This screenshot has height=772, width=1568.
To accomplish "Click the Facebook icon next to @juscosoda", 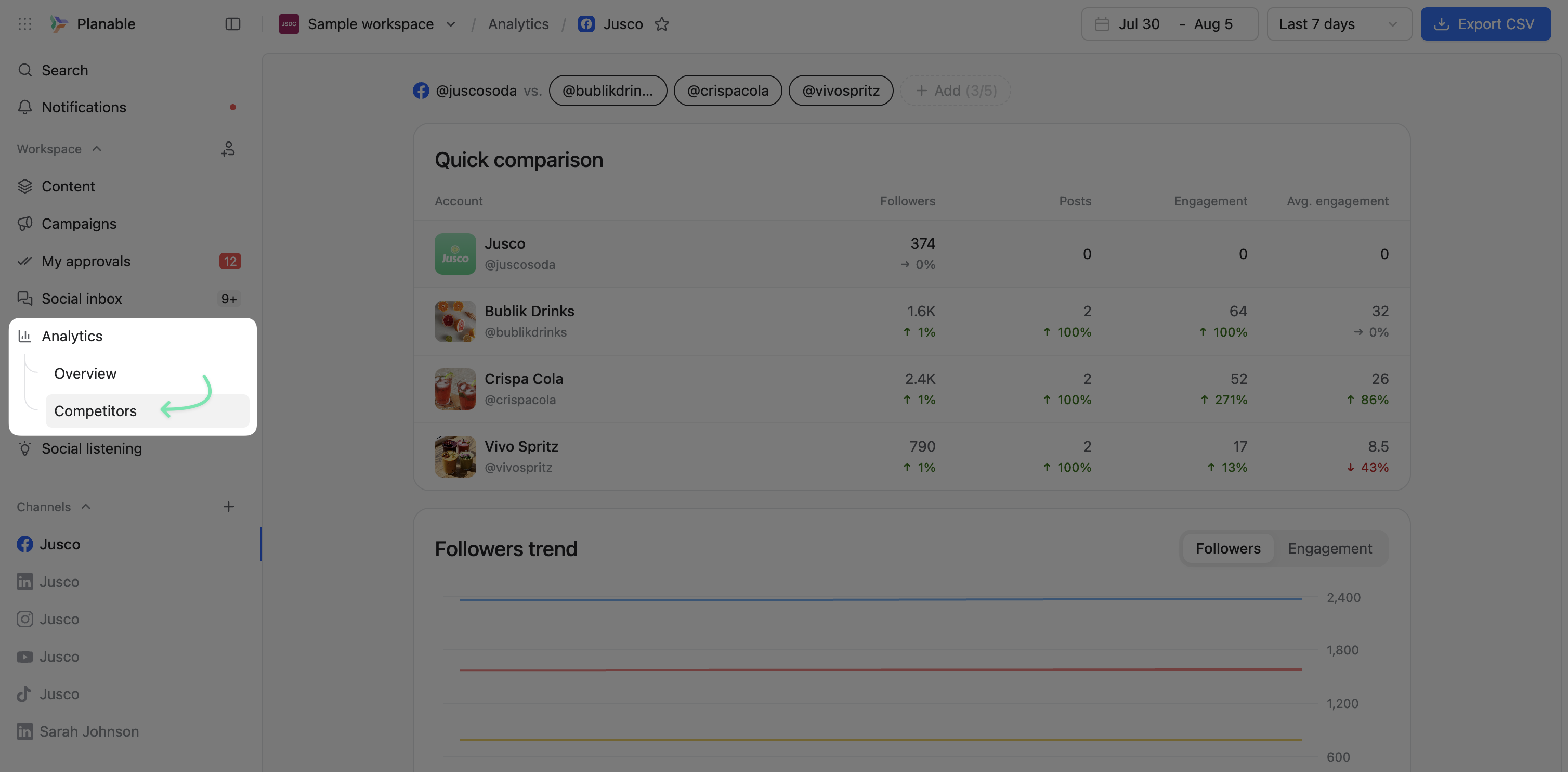I will pos(421,90).
